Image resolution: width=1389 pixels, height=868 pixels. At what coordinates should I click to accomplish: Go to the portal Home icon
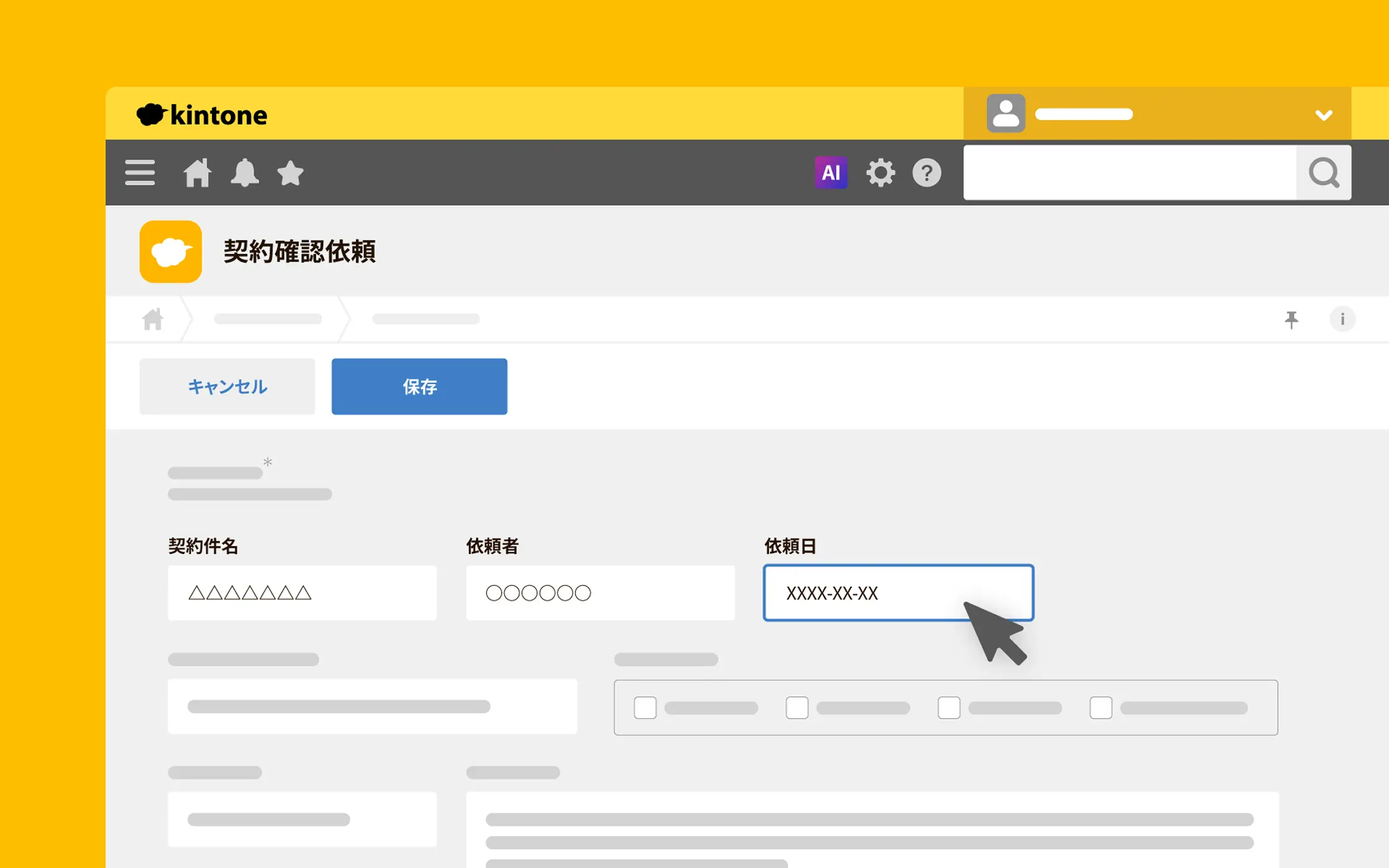click(197, 172)
